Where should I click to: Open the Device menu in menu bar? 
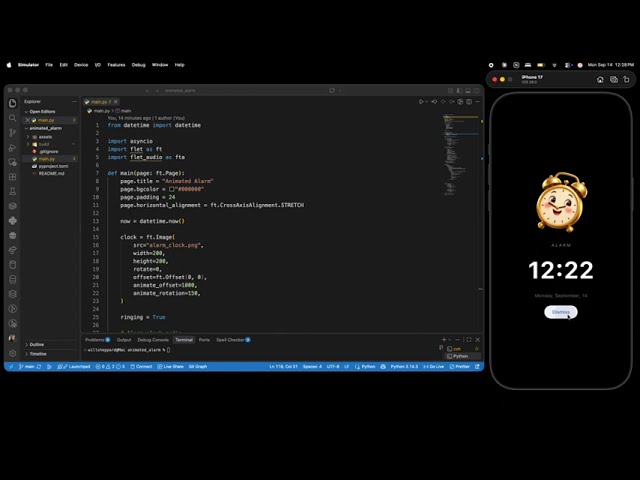81,65
